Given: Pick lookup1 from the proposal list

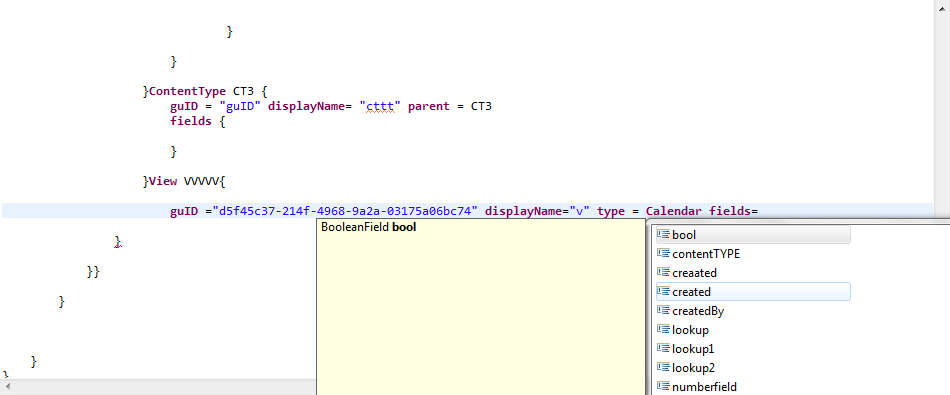Looking at the screenshot, I should click(753, 349).
